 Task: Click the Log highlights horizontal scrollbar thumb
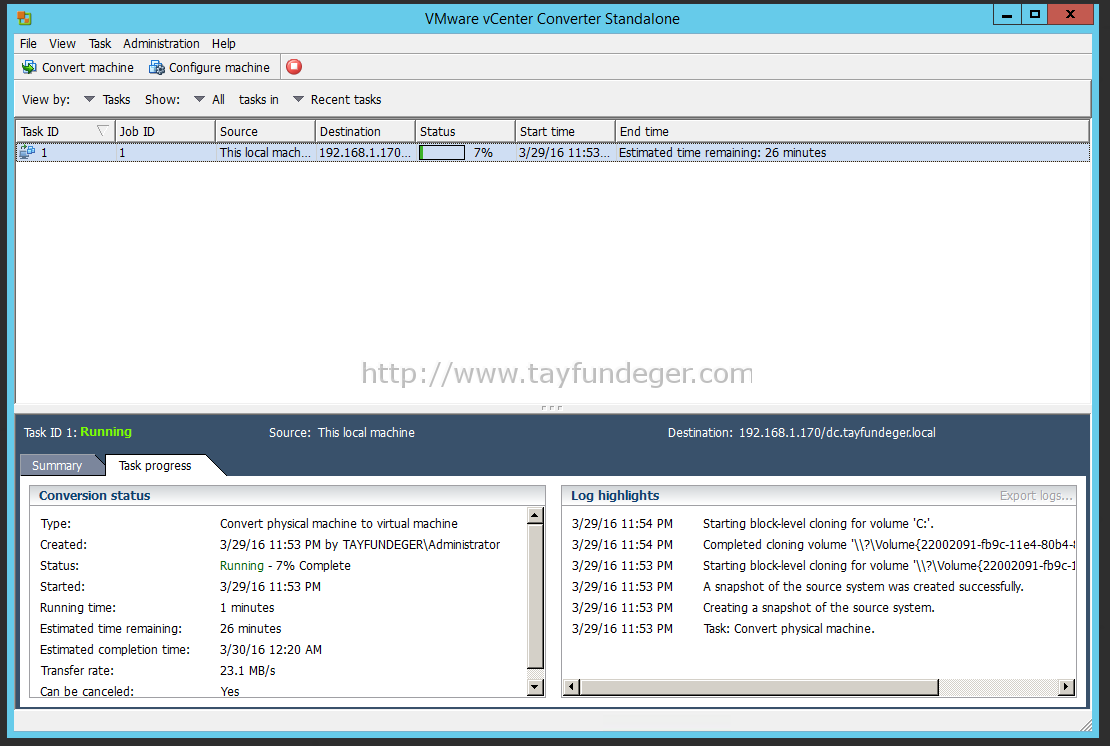(x=759, y=687)
